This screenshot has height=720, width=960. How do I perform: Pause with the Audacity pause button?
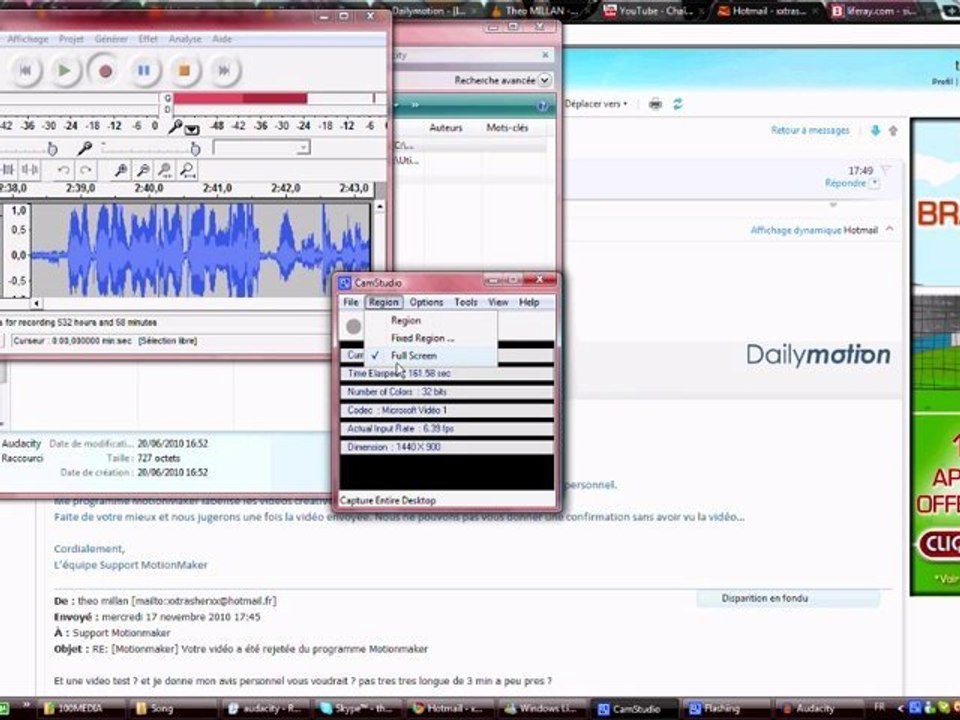tap(144, 70)
